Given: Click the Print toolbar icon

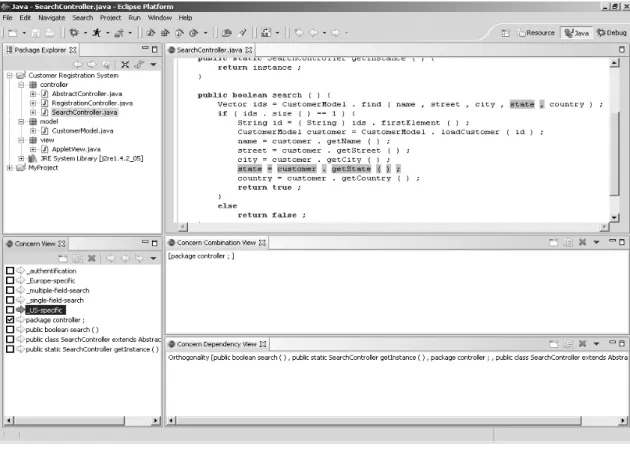Looking at the screenshot, I should 49,33.
